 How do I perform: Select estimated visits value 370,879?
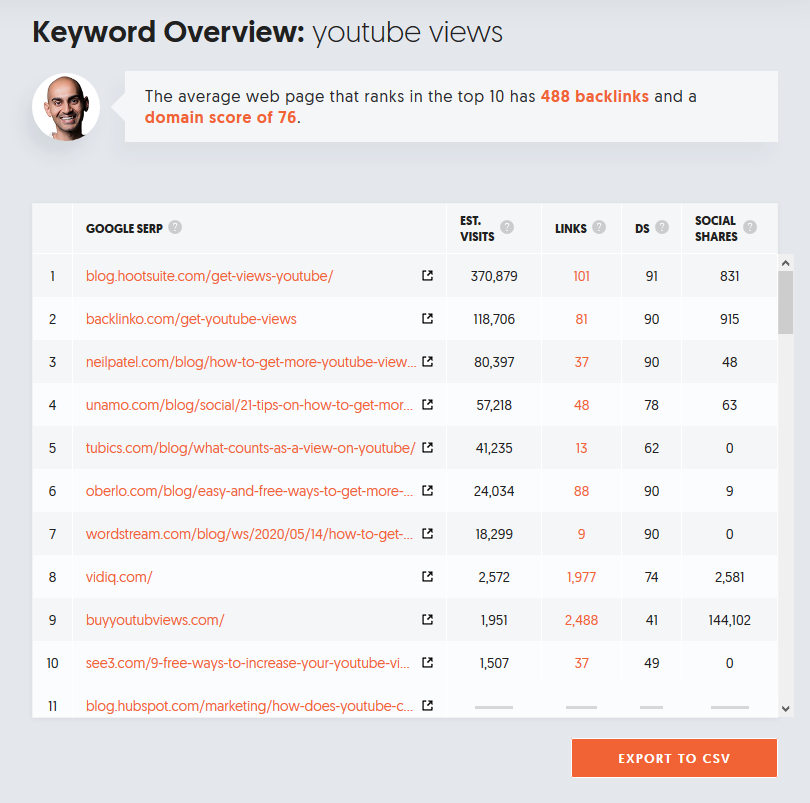click(x=494, y=276)
